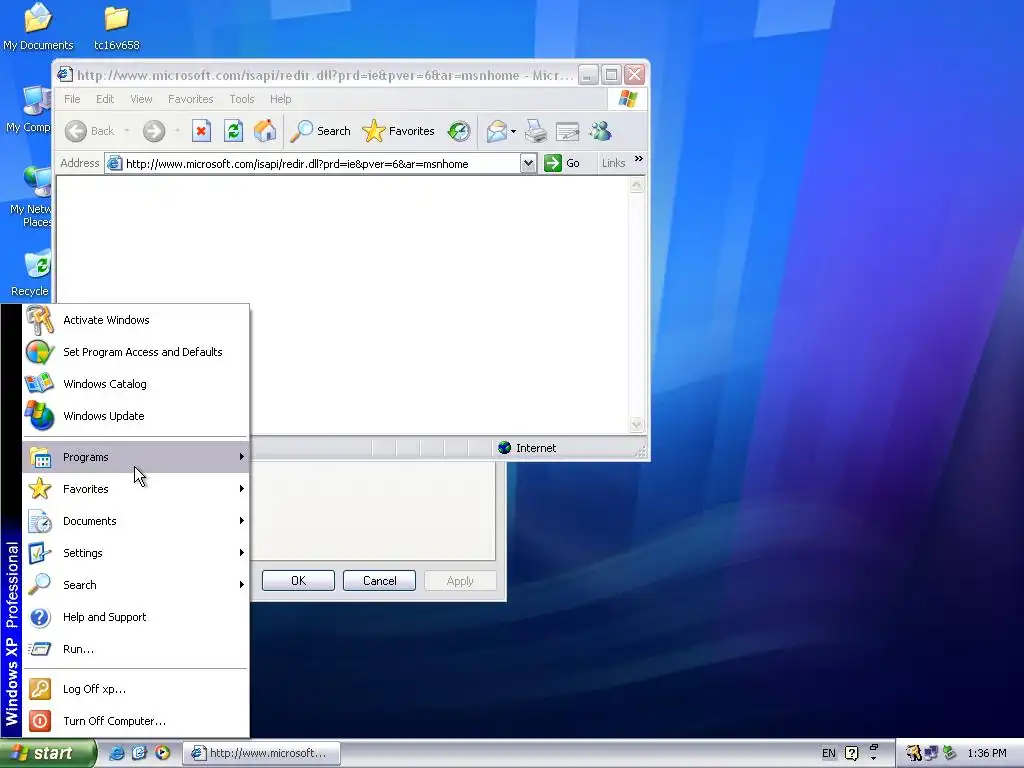Open the Search pane in IE toolbar
This screenshot has width=1024, height=768.
pyautogui.click(x=321, y=131)
